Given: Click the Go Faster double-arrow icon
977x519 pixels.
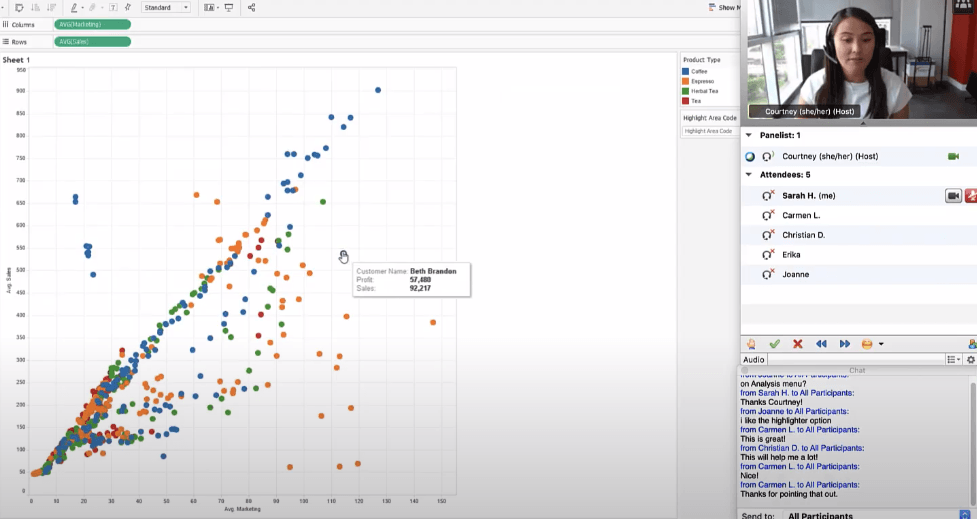Looking at the screenshot, I should tap(844, 344).
